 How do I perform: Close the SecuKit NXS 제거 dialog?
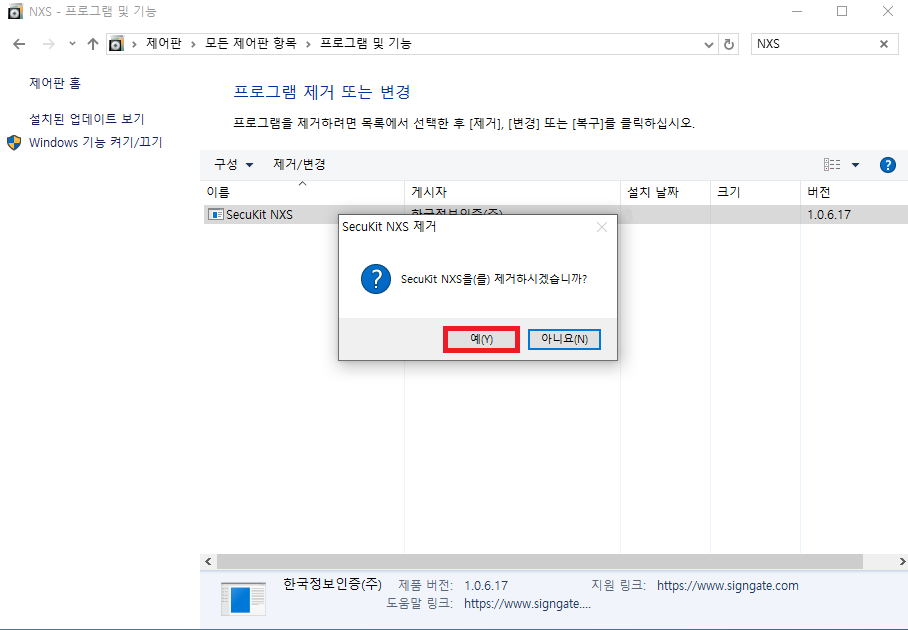click(602, 227)
